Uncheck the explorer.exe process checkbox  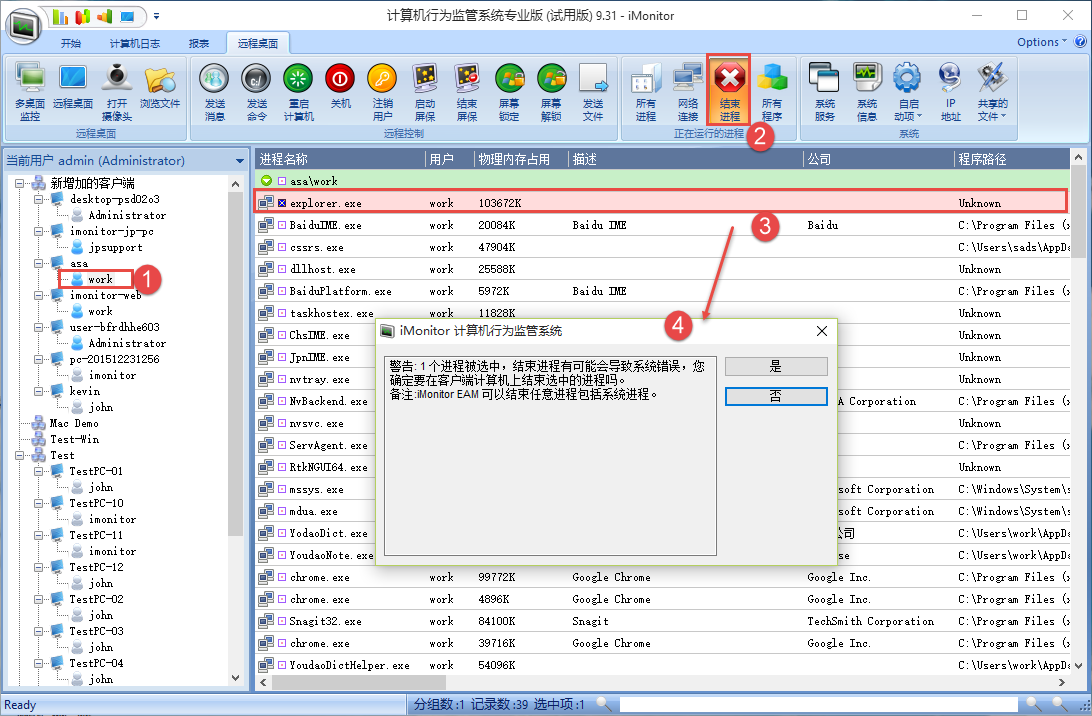(x=282, y=204)
